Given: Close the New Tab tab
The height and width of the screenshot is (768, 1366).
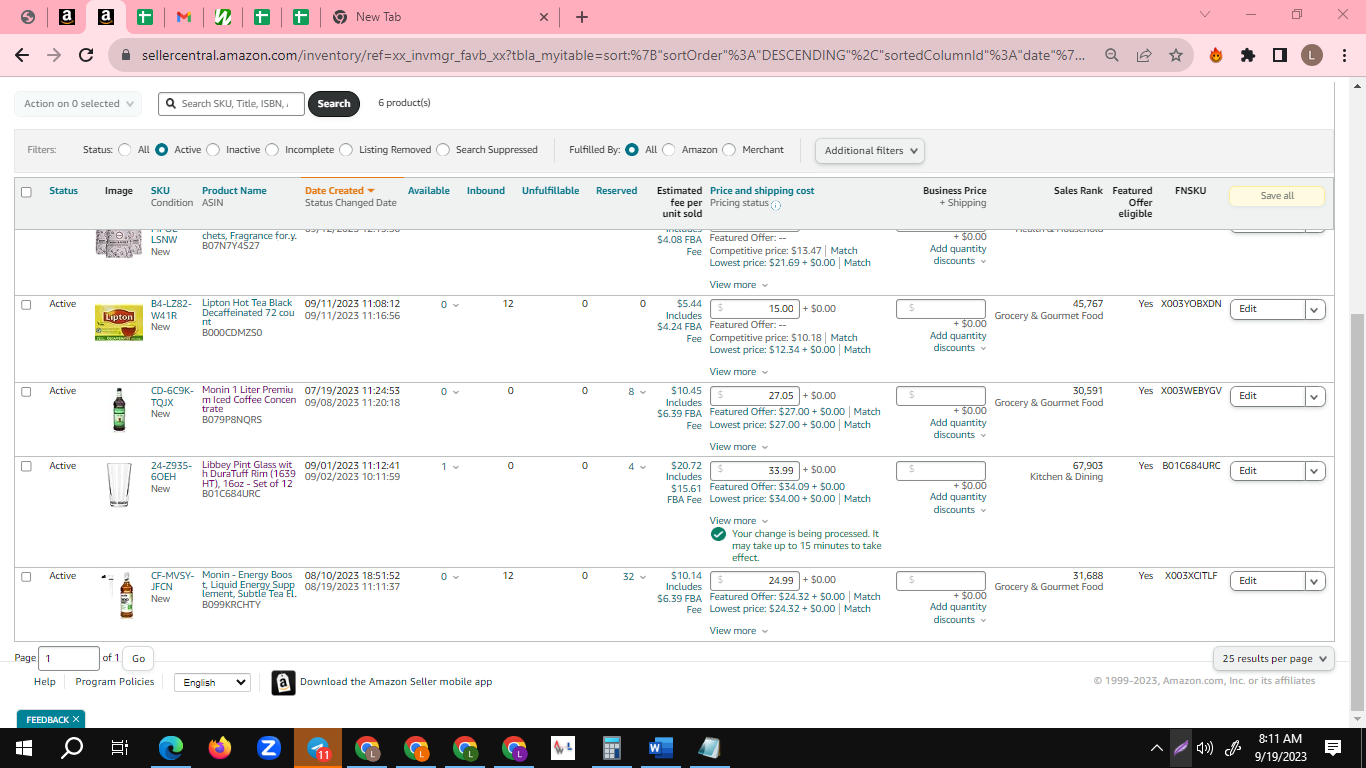Looking at the screenshot, I should (544, 17).
